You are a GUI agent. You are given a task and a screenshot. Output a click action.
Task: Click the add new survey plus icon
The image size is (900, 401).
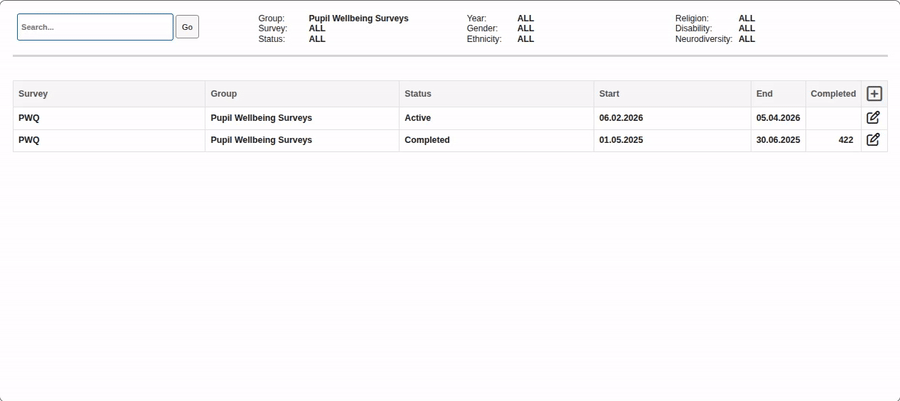pos(874,94)
